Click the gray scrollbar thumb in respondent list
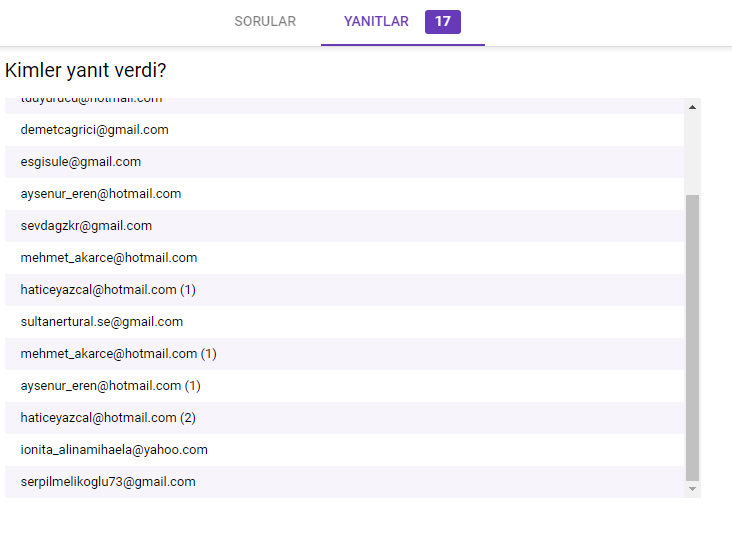 coord(692,336)
